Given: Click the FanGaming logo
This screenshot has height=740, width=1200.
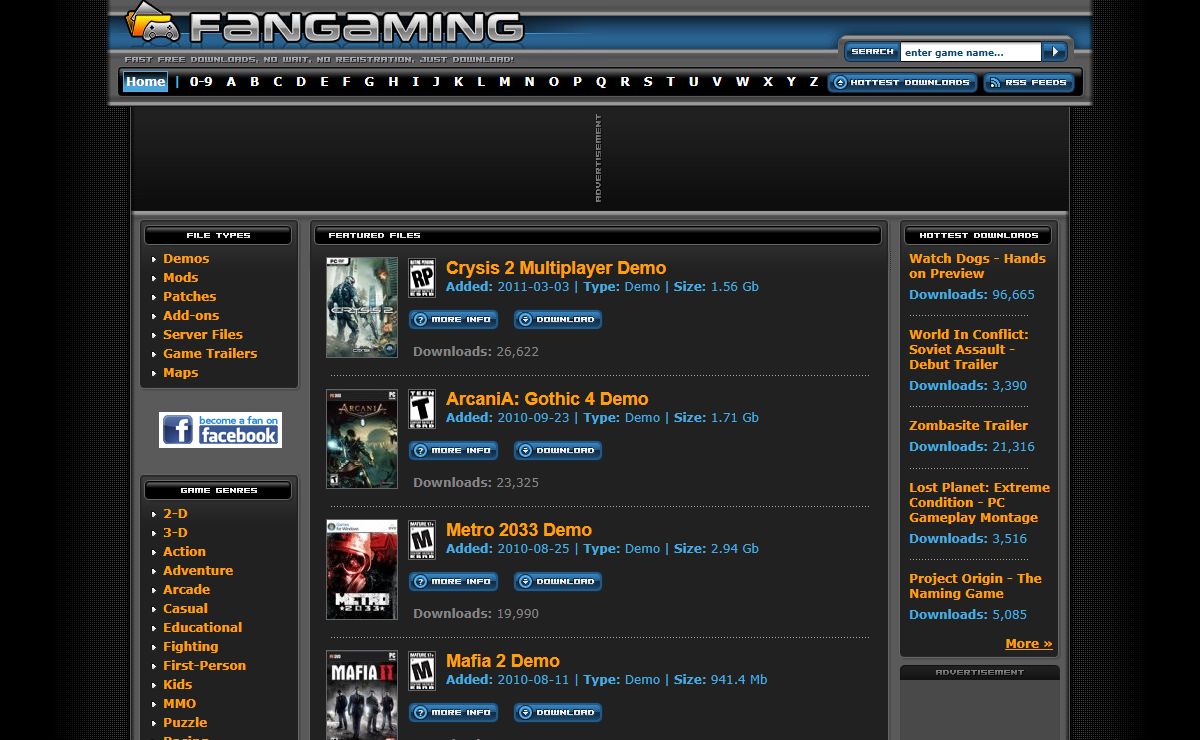Looking at the screenshot, I should click(324, 26).
